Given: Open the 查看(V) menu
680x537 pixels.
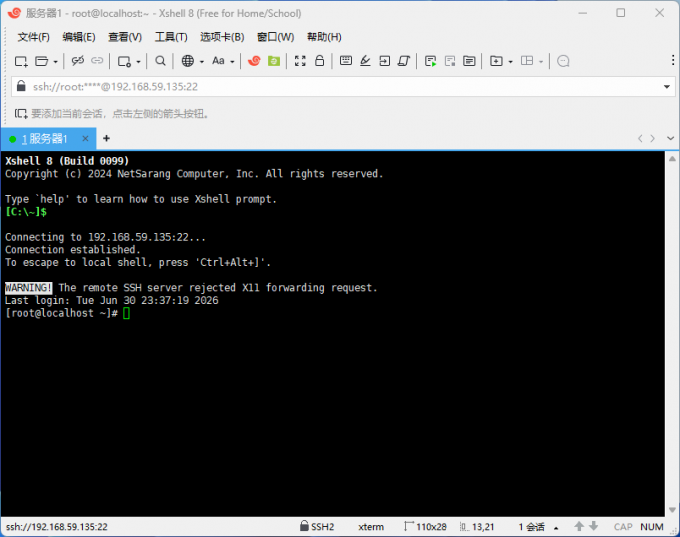Looking at the screenshot, I should pos(125,37).
